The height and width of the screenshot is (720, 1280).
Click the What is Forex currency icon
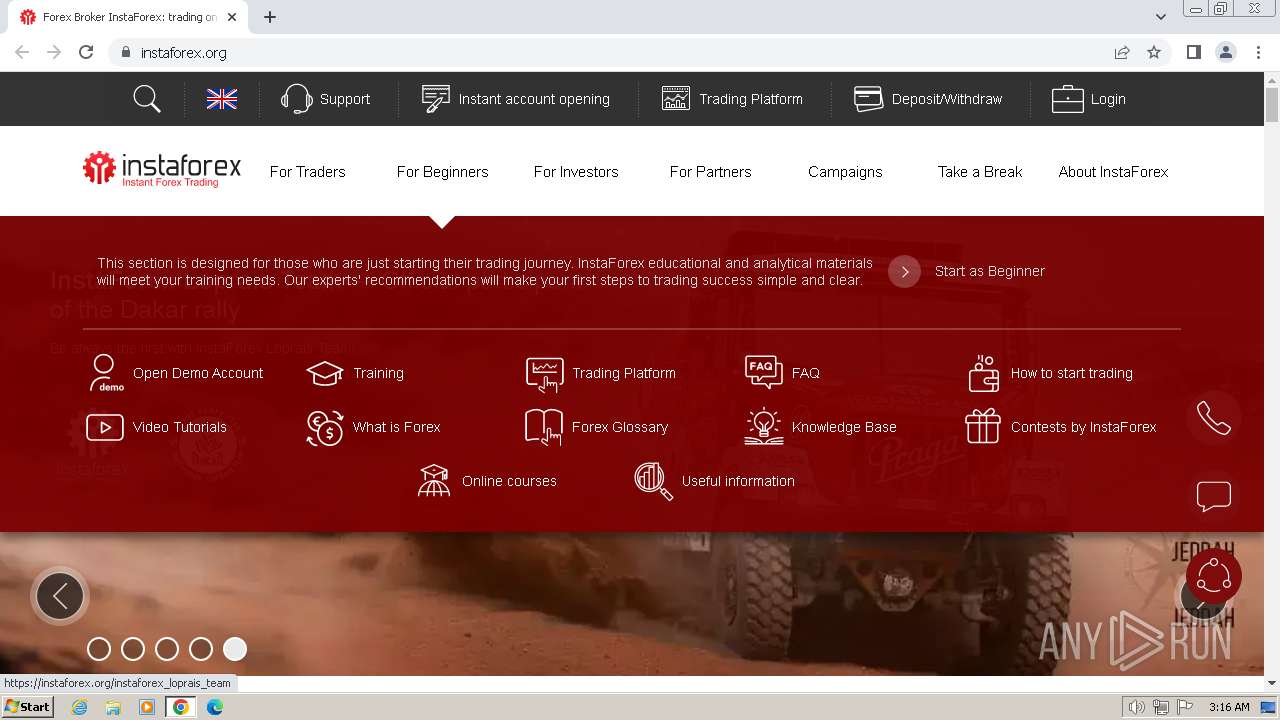pos(325,428)
